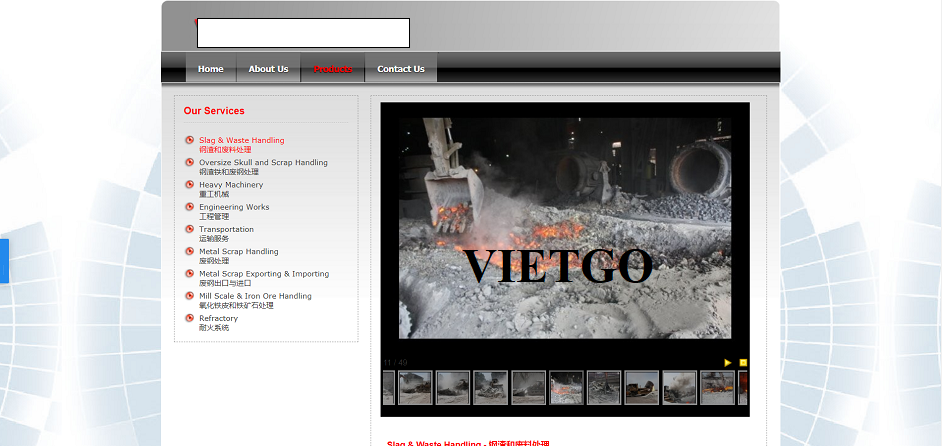
Task: Open the Refractory service link
Action: pyautogui.click(x=218, y=323)
